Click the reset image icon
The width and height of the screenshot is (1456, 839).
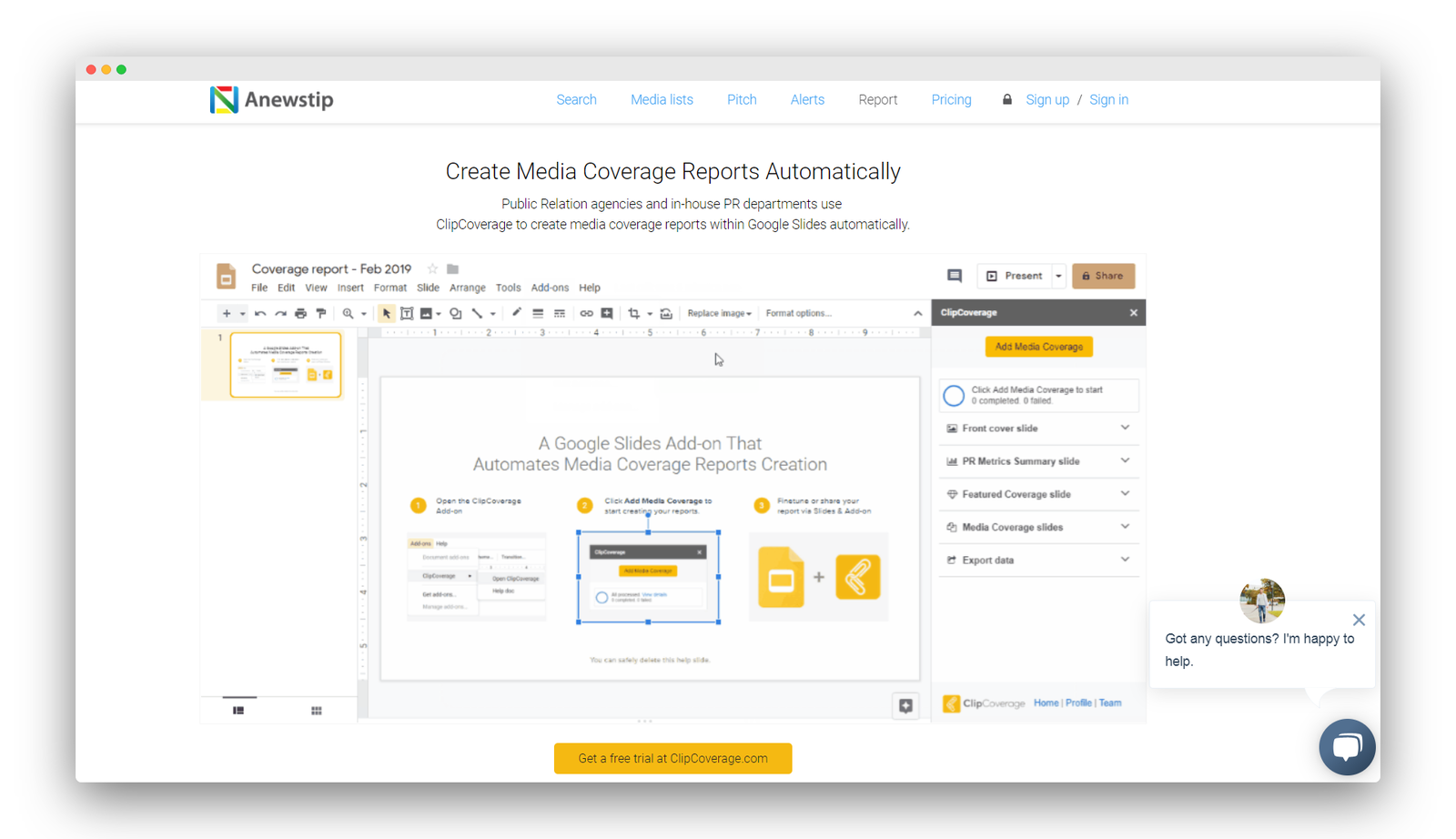pyautogui.click(x=666, y=313)
